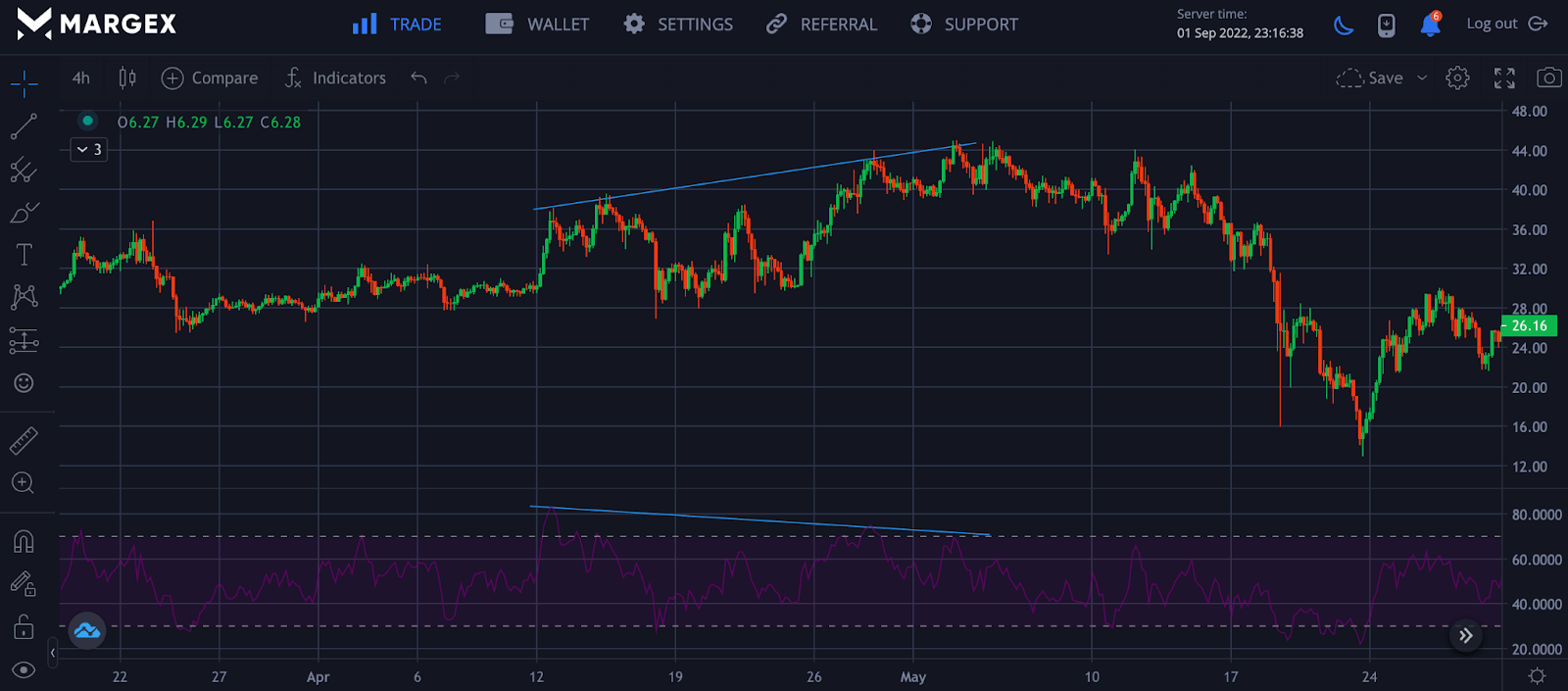This screenshot has width=1568, height=691.
Task: Open the REFERRAL page
Action: (821, 25)
